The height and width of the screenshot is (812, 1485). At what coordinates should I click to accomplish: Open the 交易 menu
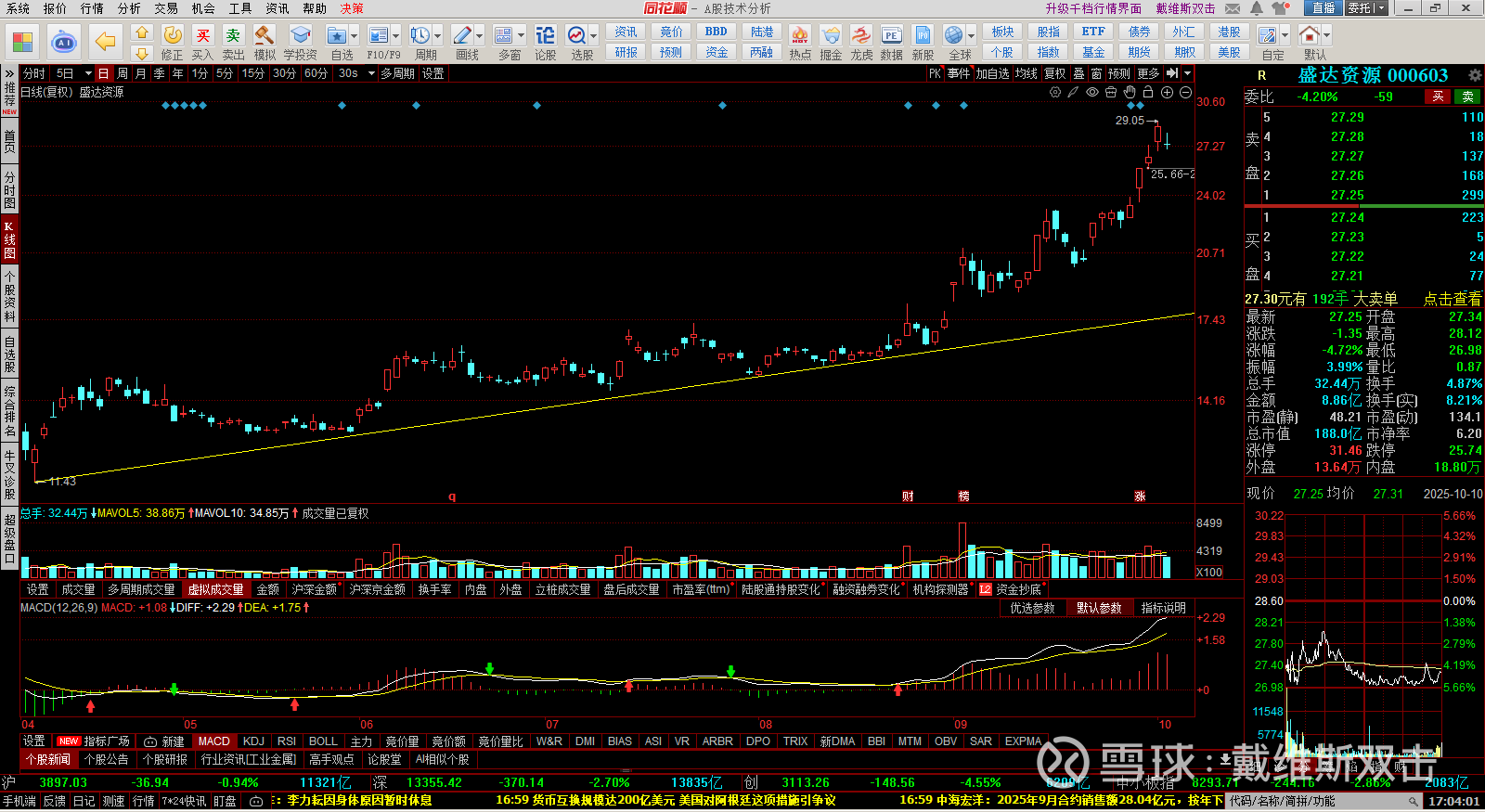[166, 8]
